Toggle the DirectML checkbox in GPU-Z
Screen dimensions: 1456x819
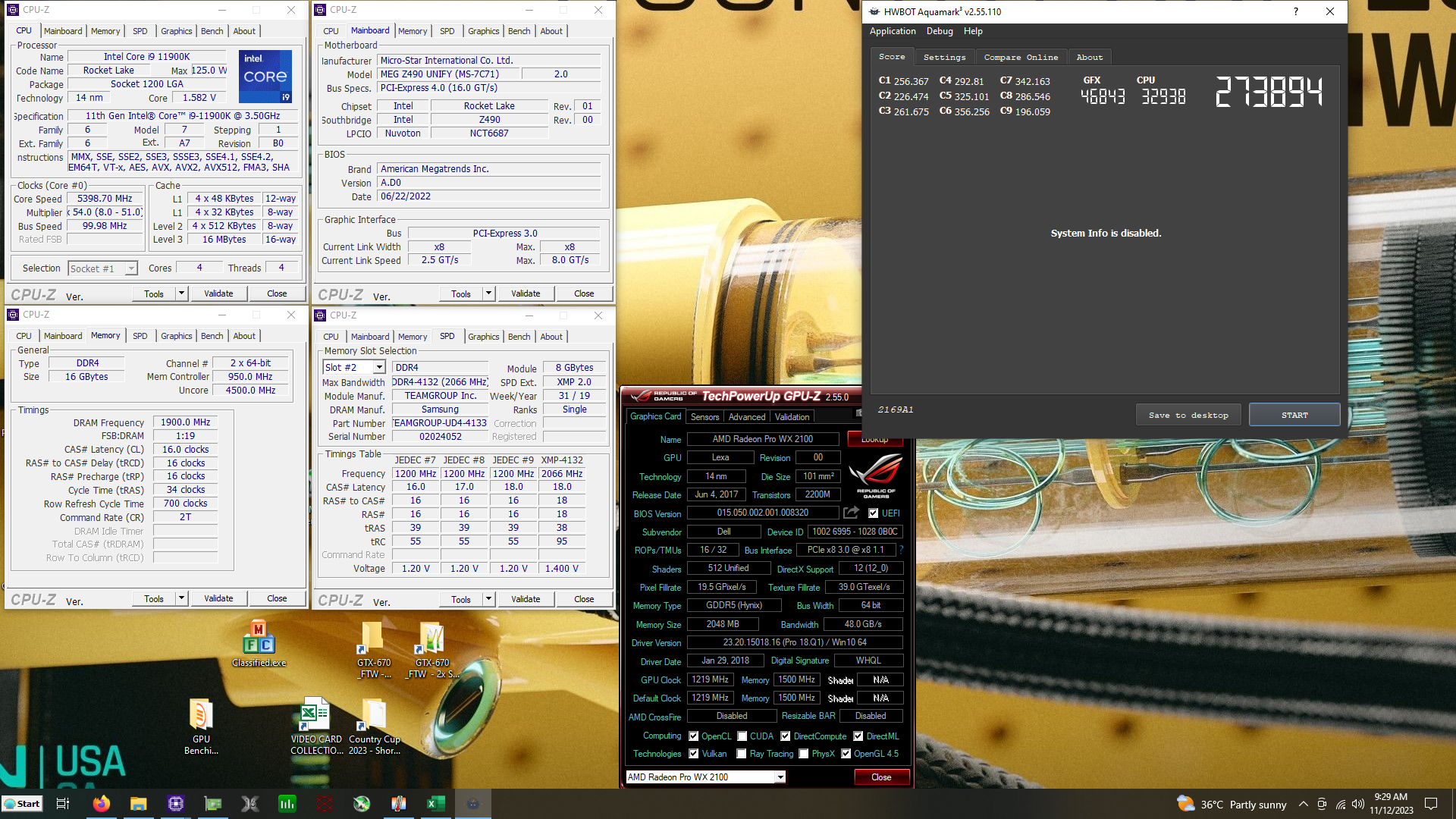coord(858,736)
